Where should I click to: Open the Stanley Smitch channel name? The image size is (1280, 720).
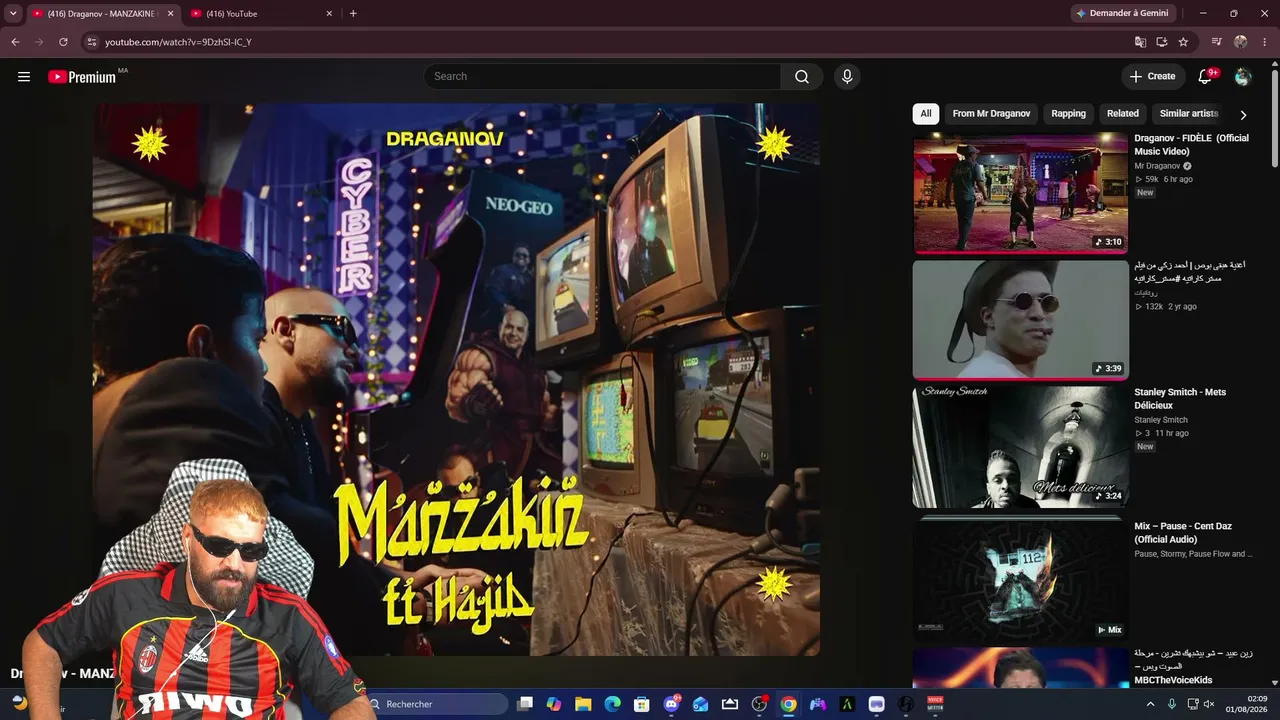click(1161, 420)
